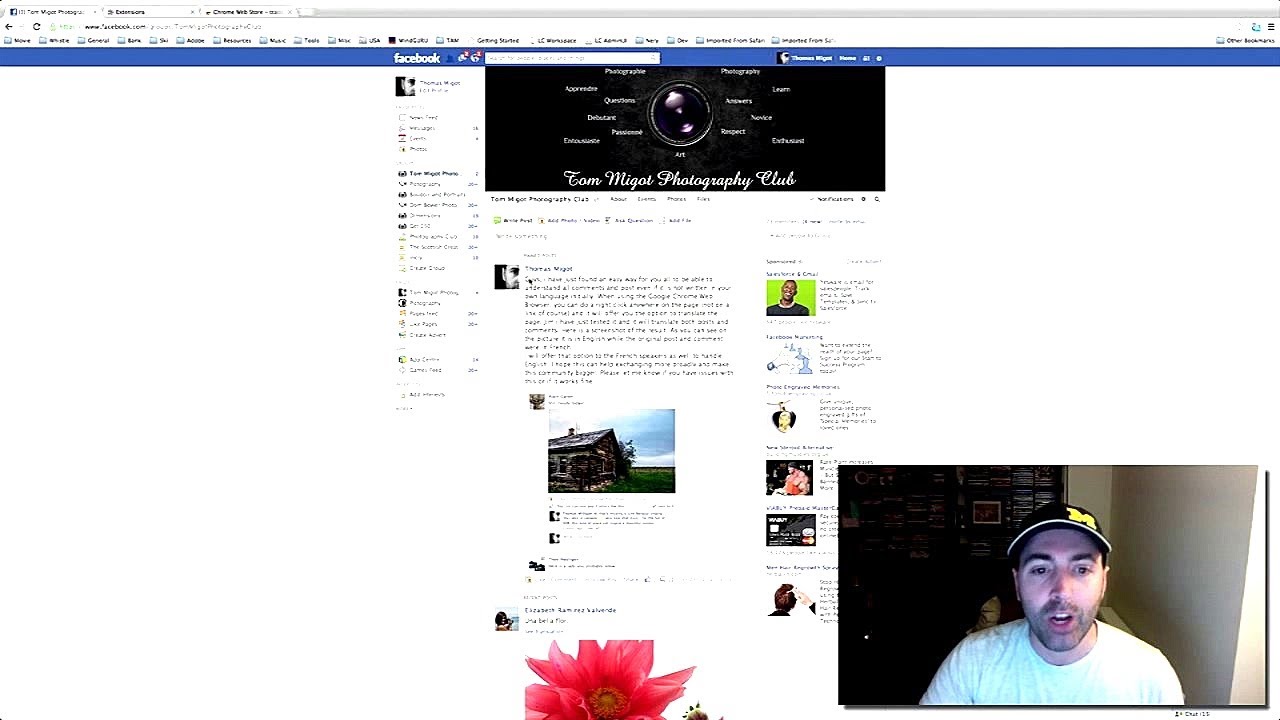This screenshot has height=720, width=1280.
Task: Click the Write Post option
Action: (515, 221)
